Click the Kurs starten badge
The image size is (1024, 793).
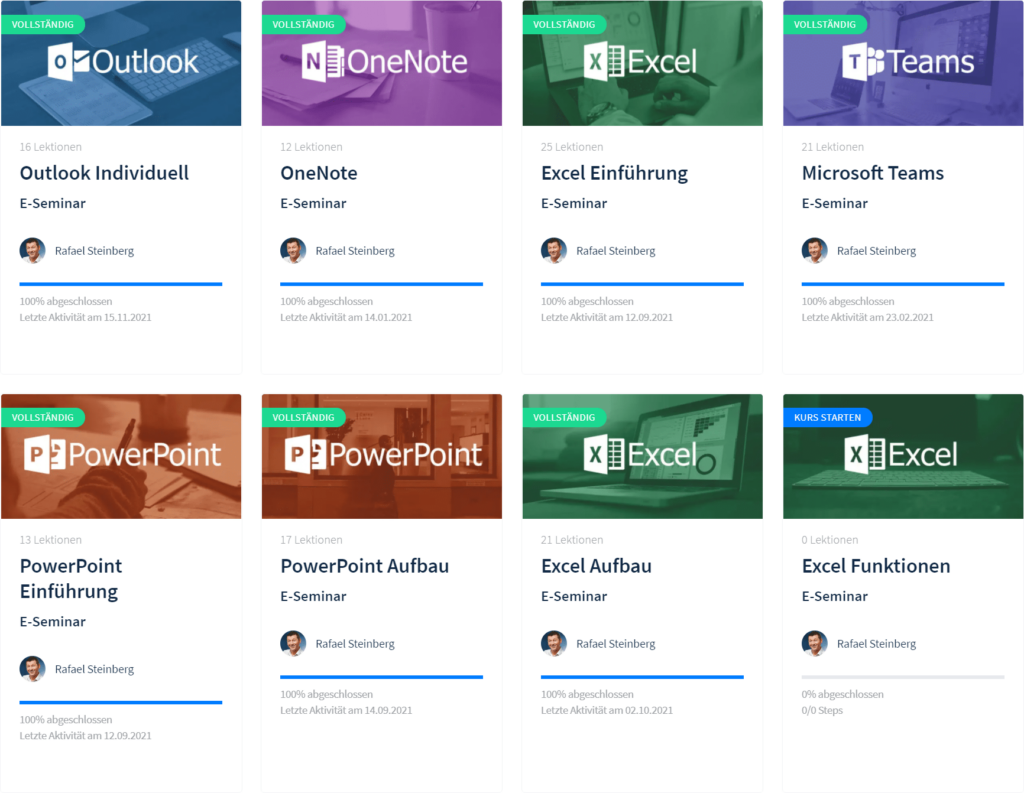click(x=827, y=417)
